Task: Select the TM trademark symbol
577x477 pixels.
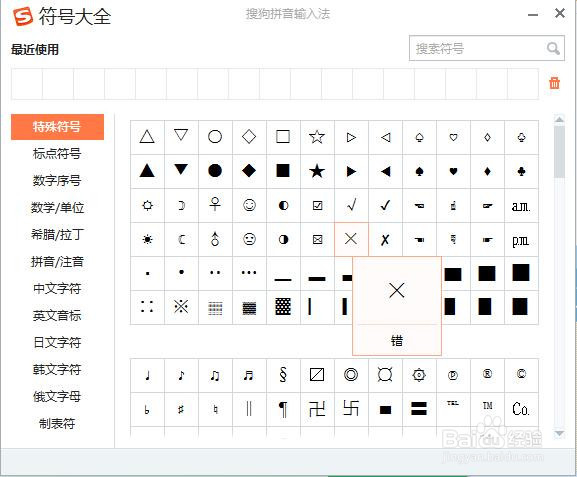Action: [487, 409]
